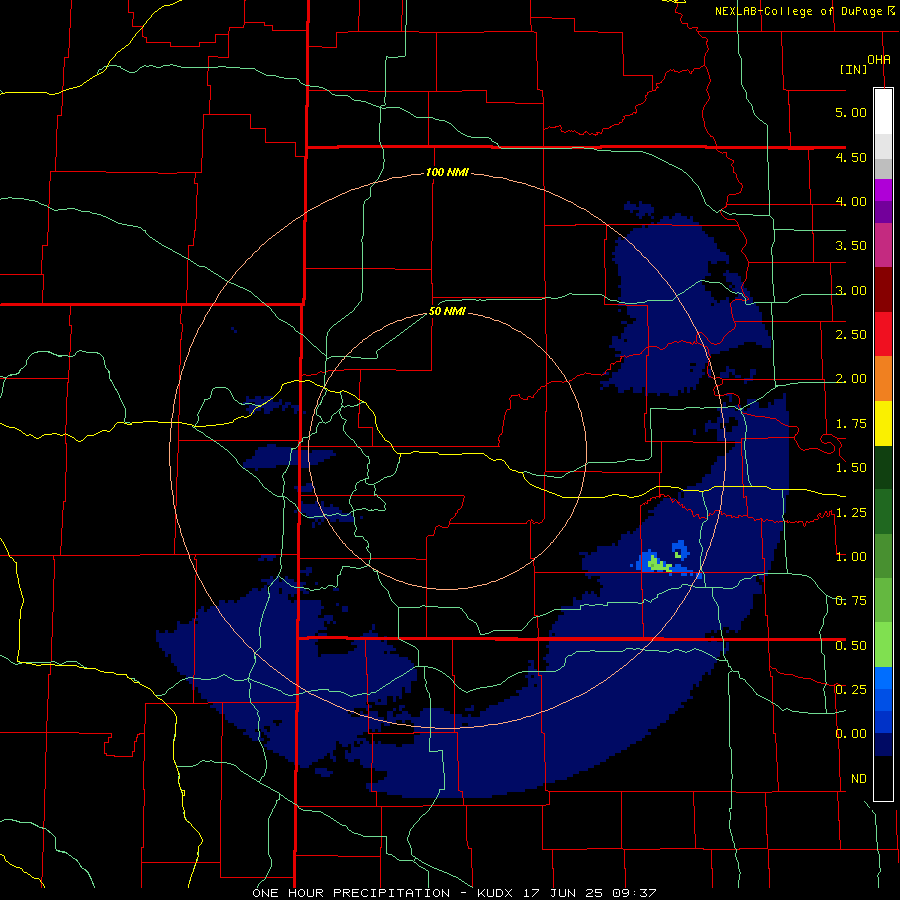Select the bright magenta legend swatch

click(x=883, y=190)
